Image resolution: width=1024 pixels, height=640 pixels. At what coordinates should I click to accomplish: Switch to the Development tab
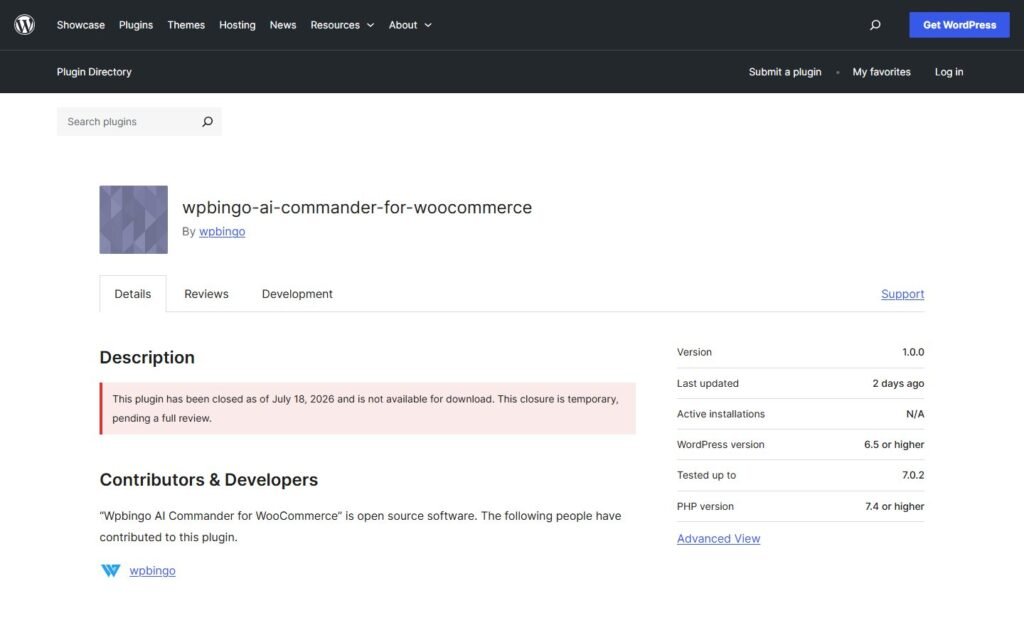(x=297, y=294)
